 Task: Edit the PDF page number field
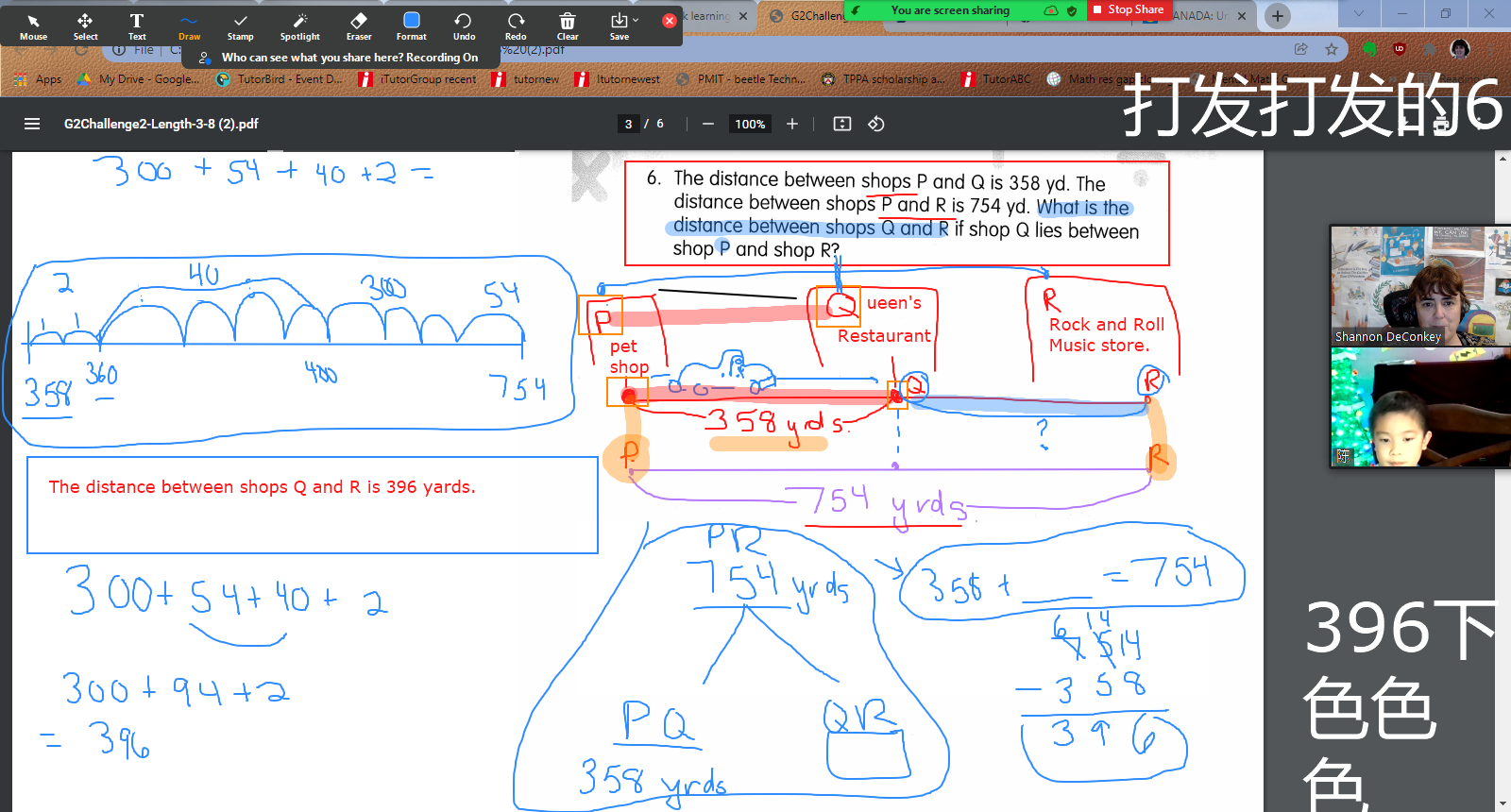coord(629,124)
